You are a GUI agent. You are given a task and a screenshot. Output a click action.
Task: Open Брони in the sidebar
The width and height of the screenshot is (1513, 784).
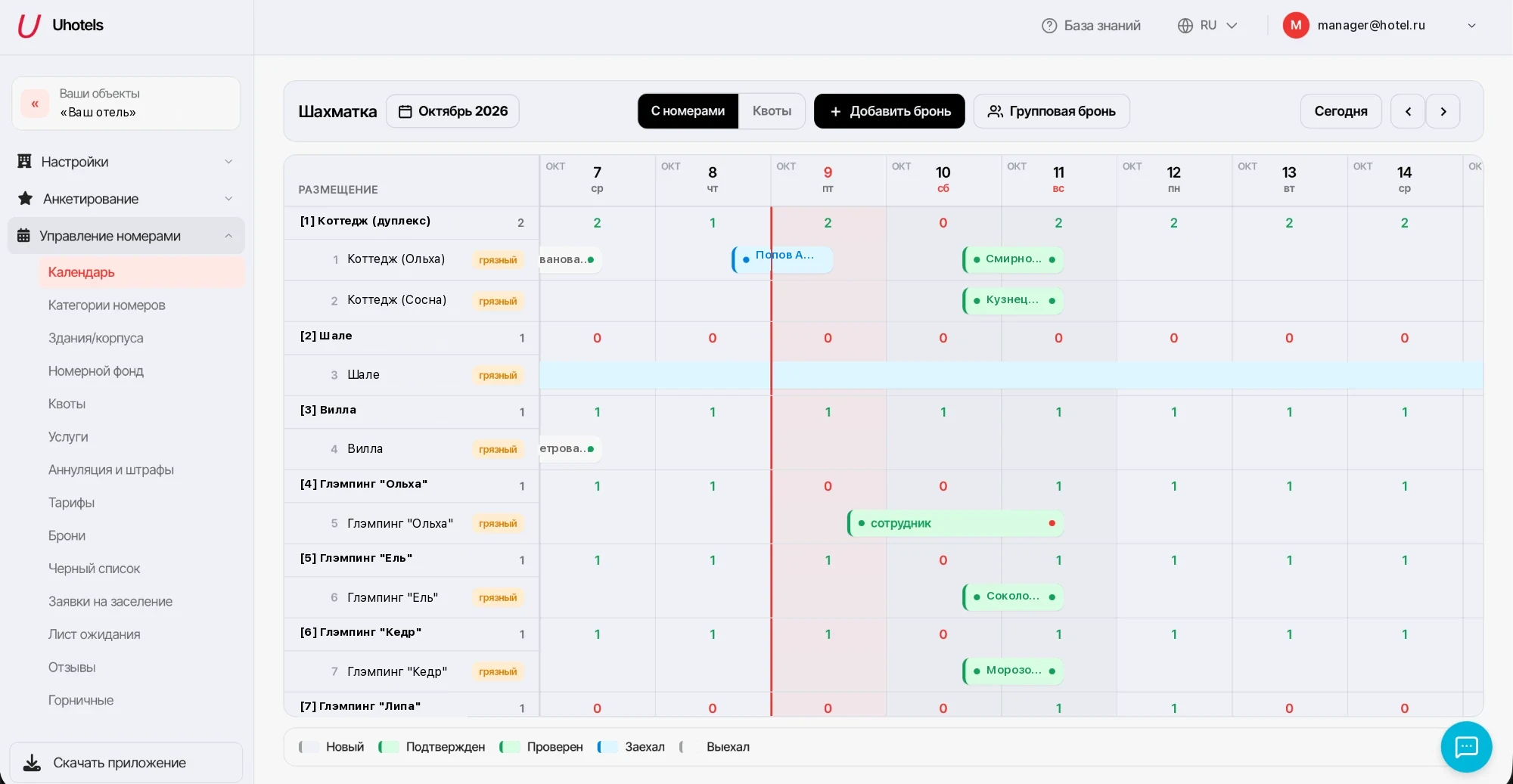(67, 536)
